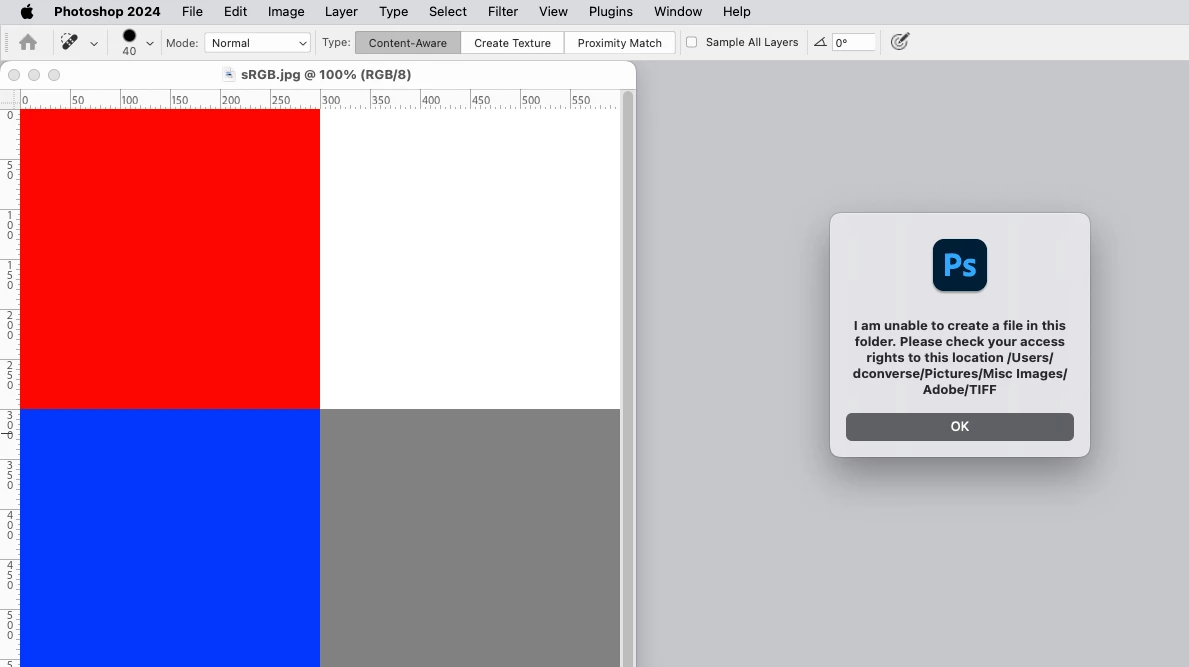The height and width of the screenshot is (667, 1189).
Task: Click the red square in the canvas
Action: [x=170, y=259]
